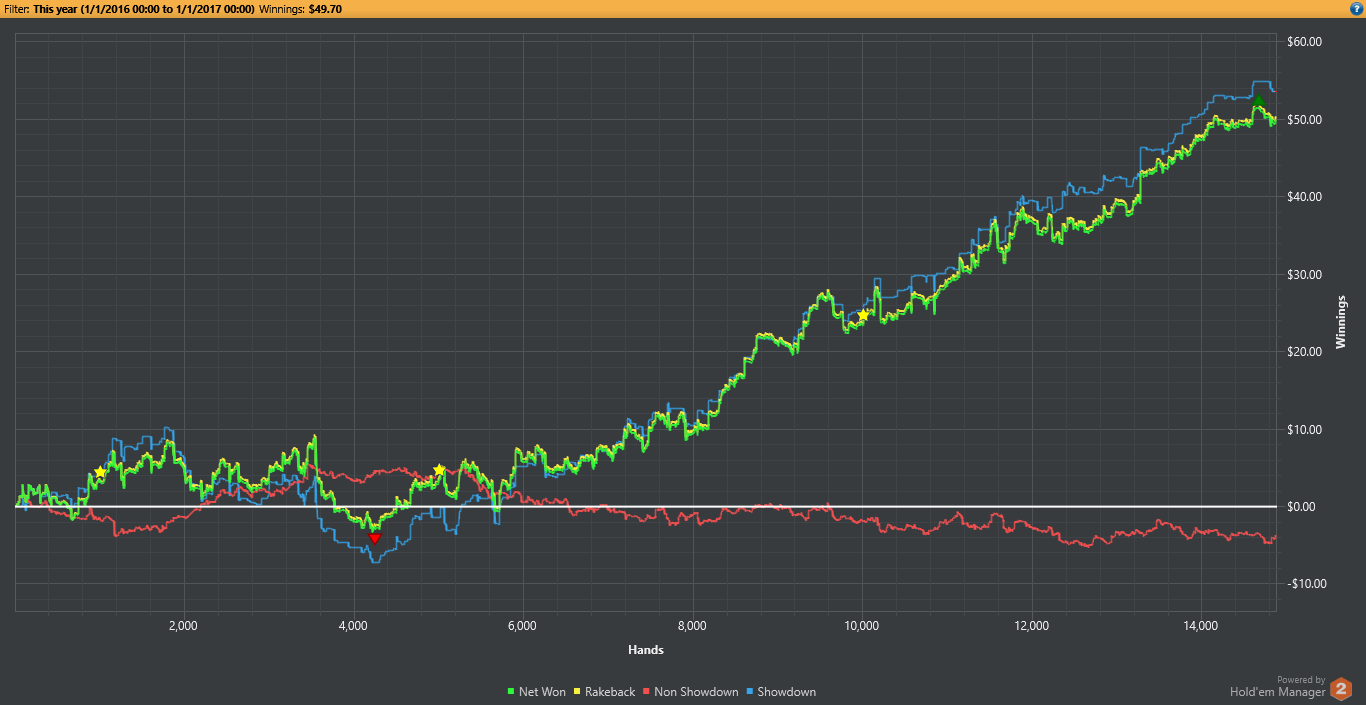
Task: Click the Powered by text
Action: point(1301,680)
